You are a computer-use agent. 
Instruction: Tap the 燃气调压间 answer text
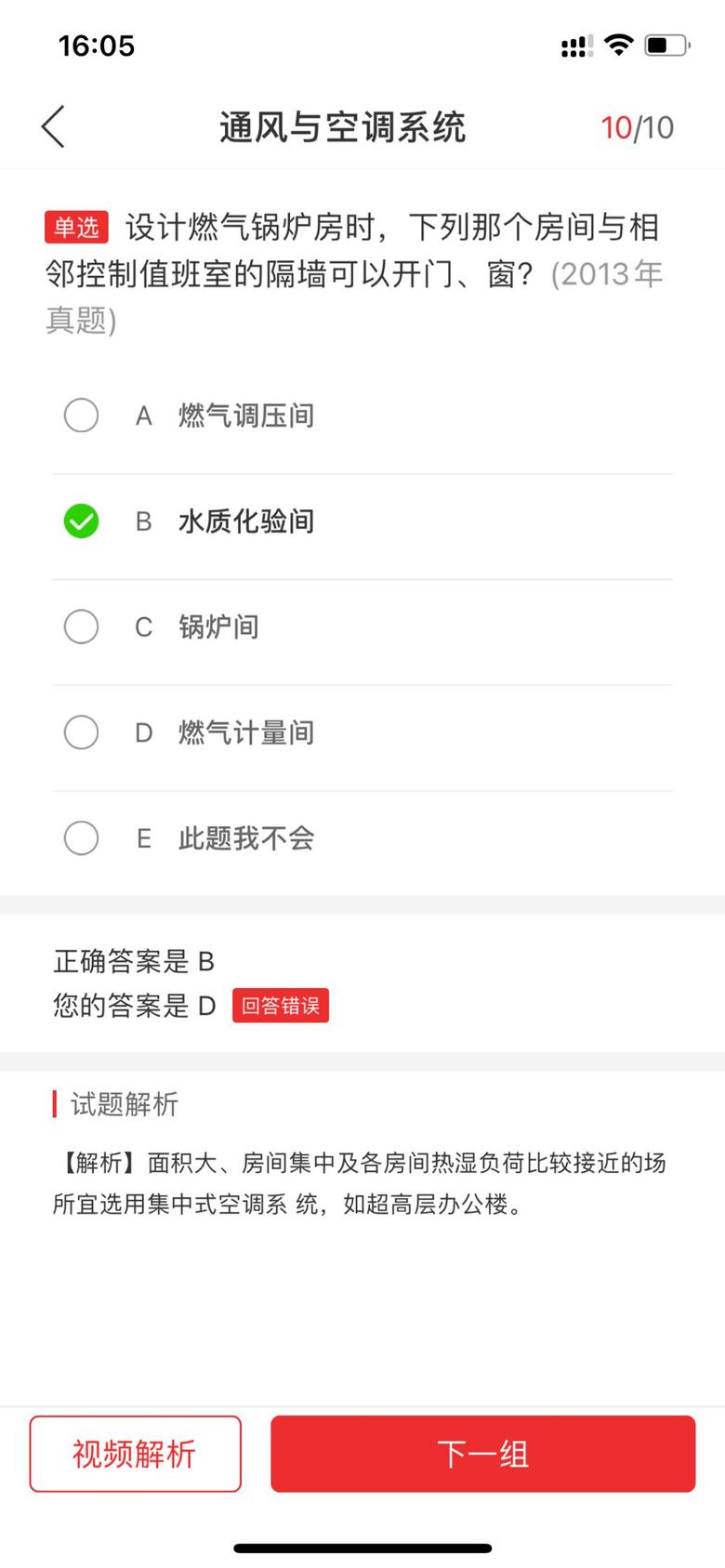246,415
